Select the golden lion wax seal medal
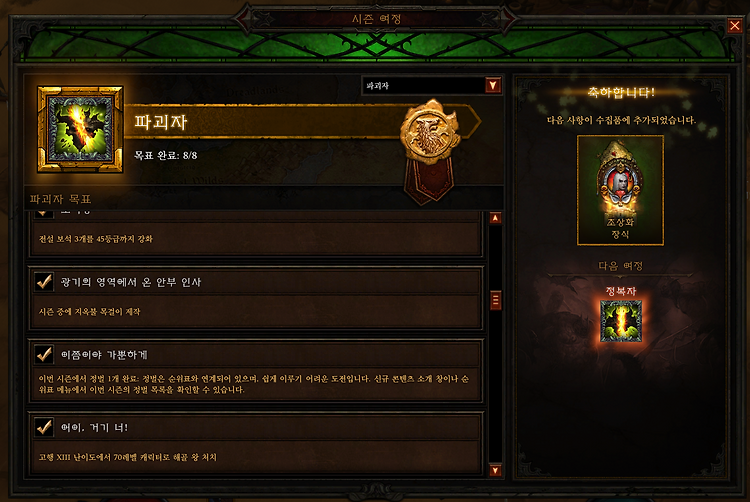The width and height of the screenshot is (750, 502). tap(430, 131)
